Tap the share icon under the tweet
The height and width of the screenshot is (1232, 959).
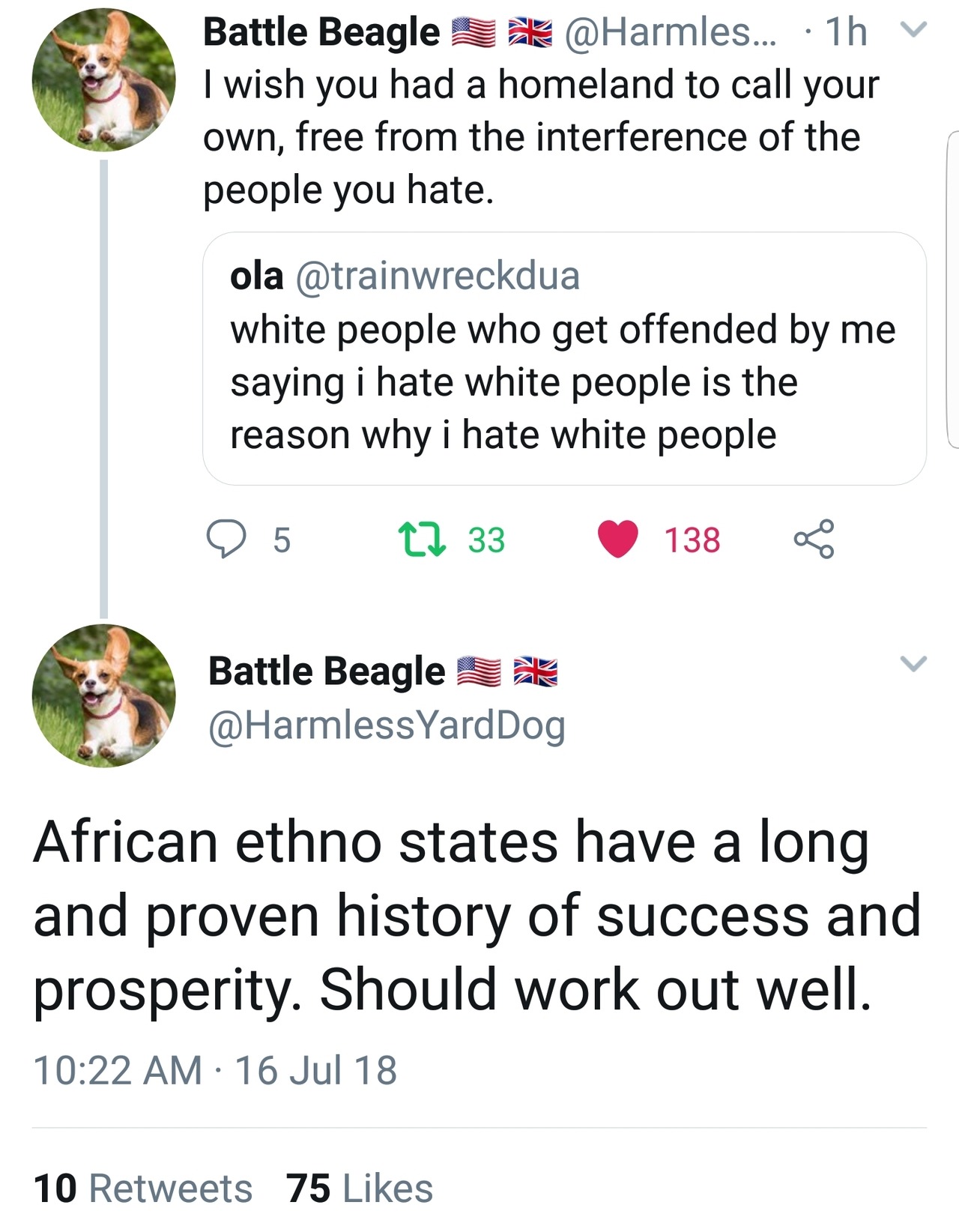pyautogui.click(x=814, y=540)
